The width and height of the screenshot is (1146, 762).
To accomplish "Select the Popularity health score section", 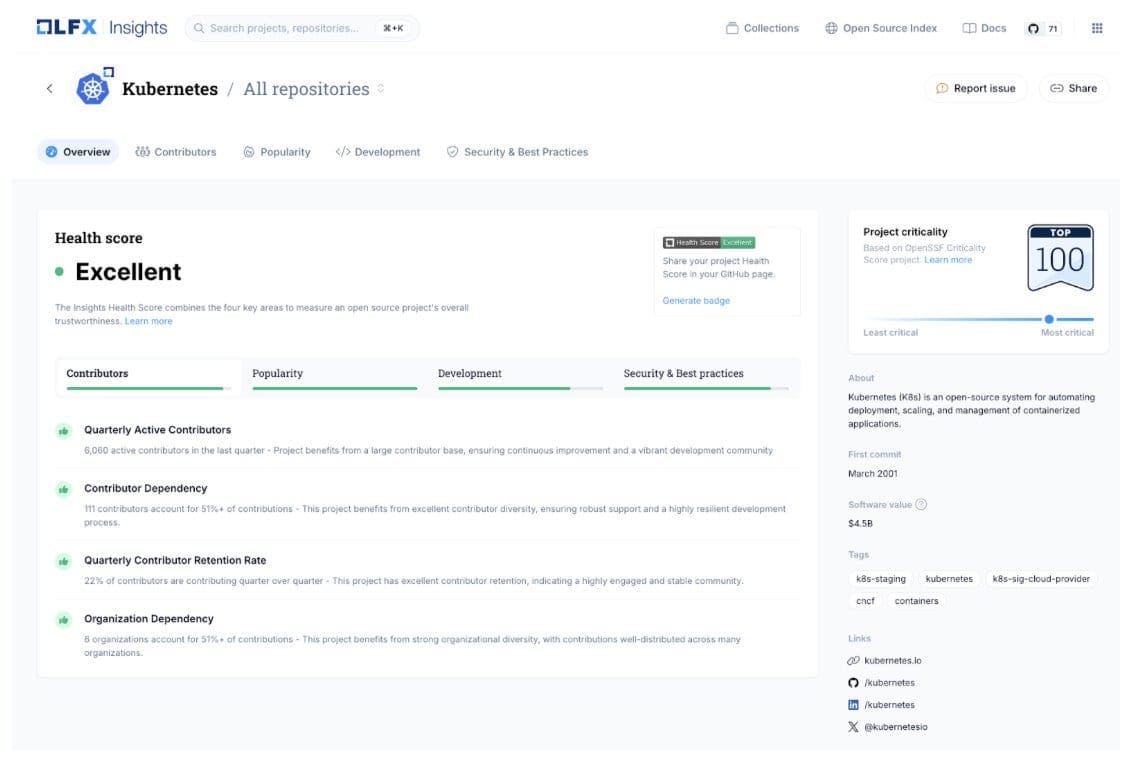I will (334, 377).
